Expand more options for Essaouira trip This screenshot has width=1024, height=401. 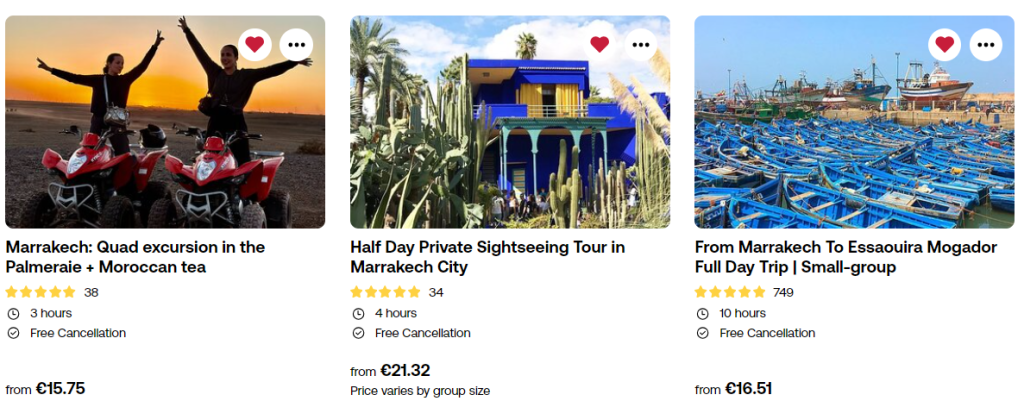tap(986, 44)
